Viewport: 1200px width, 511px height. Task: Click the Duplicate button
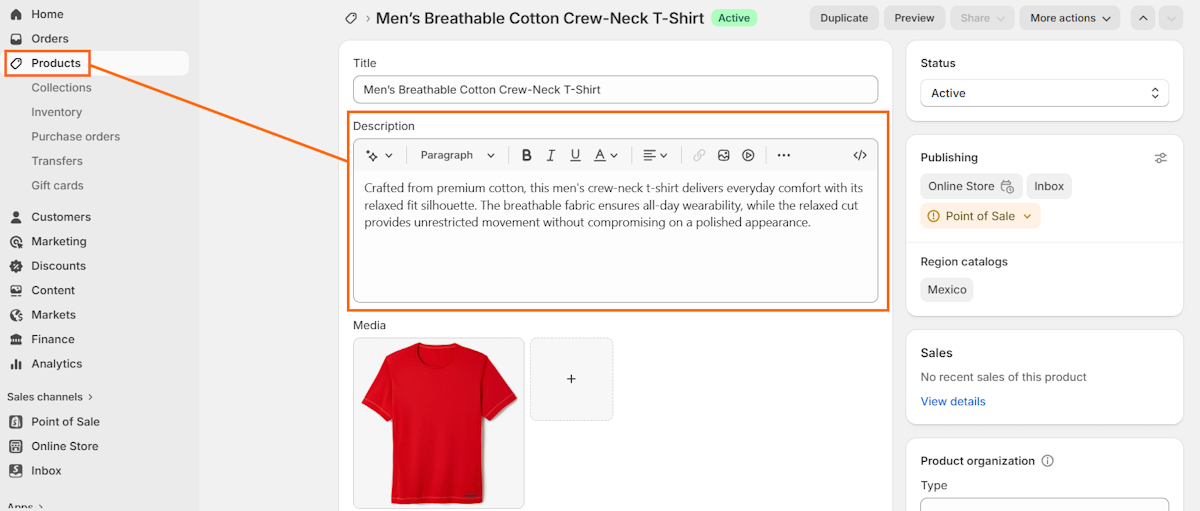(x=844, y=18)
